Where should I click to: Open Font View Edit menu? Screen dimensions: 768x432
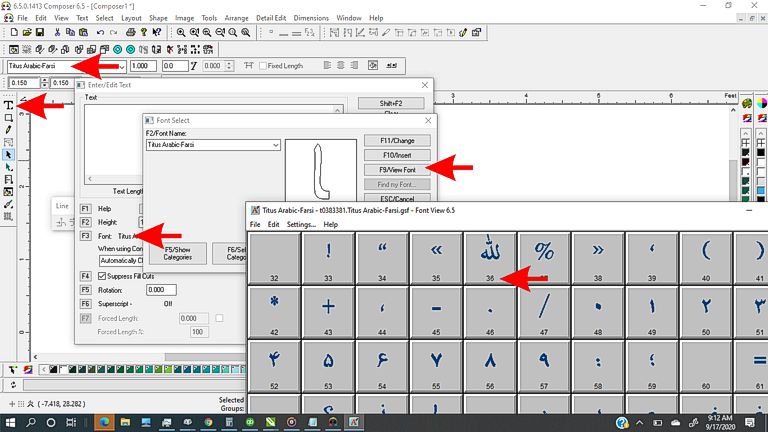273,224
